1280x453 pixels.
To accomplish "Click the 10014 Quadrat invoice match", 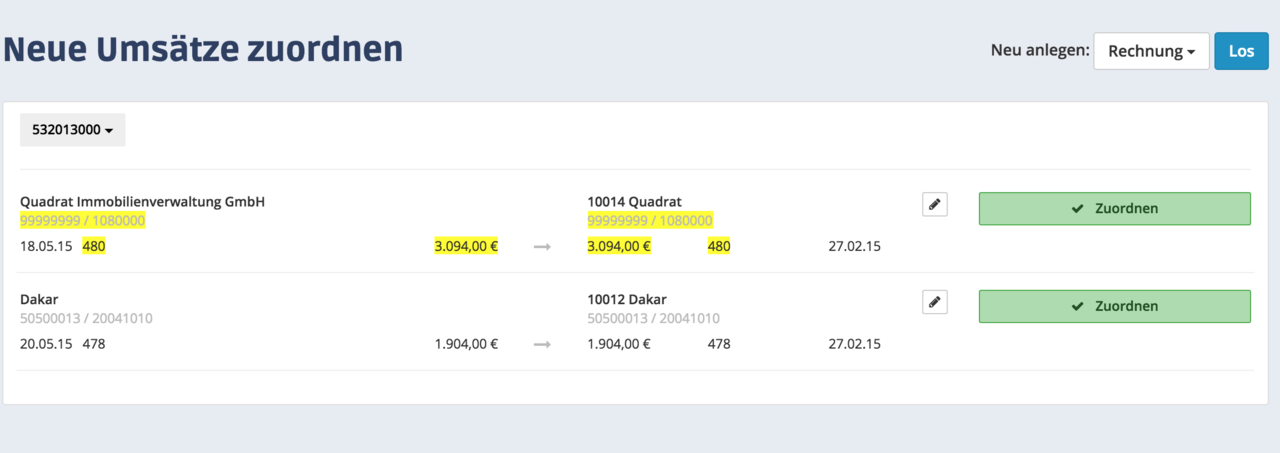I will (634, 202).
